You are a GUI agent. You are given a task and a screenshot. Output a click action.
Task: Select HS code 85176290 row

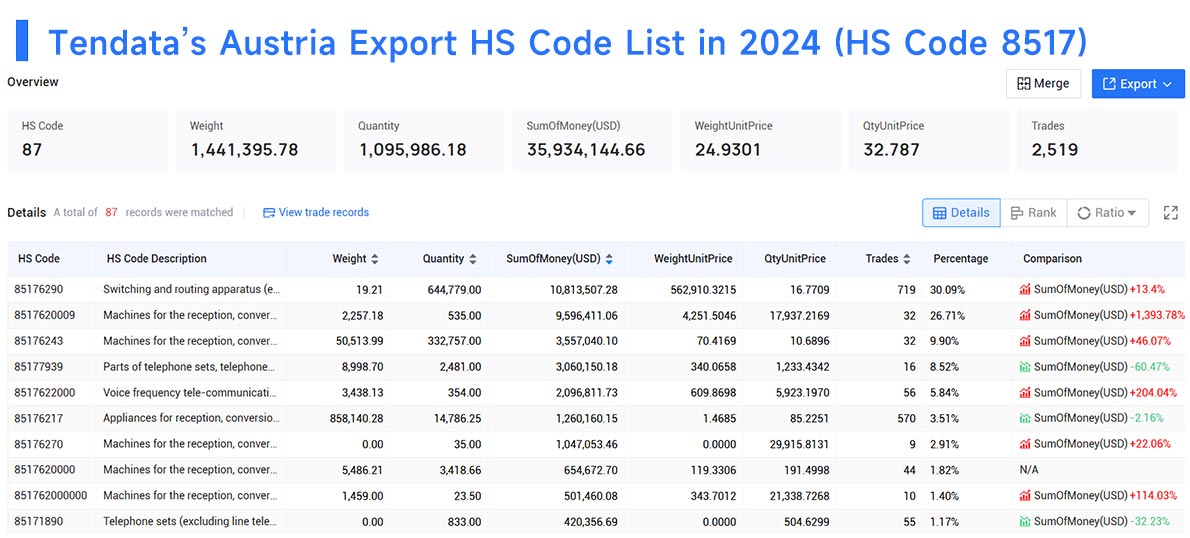596,290
